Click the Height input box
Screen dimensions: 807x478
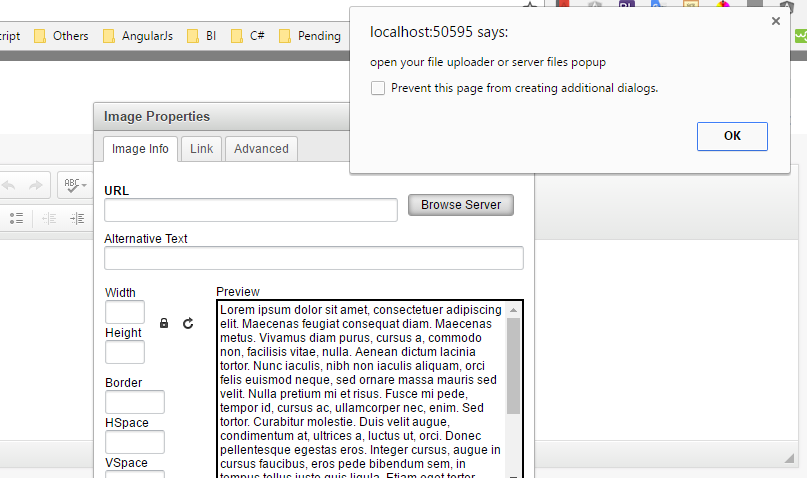(x=125, y=352)
